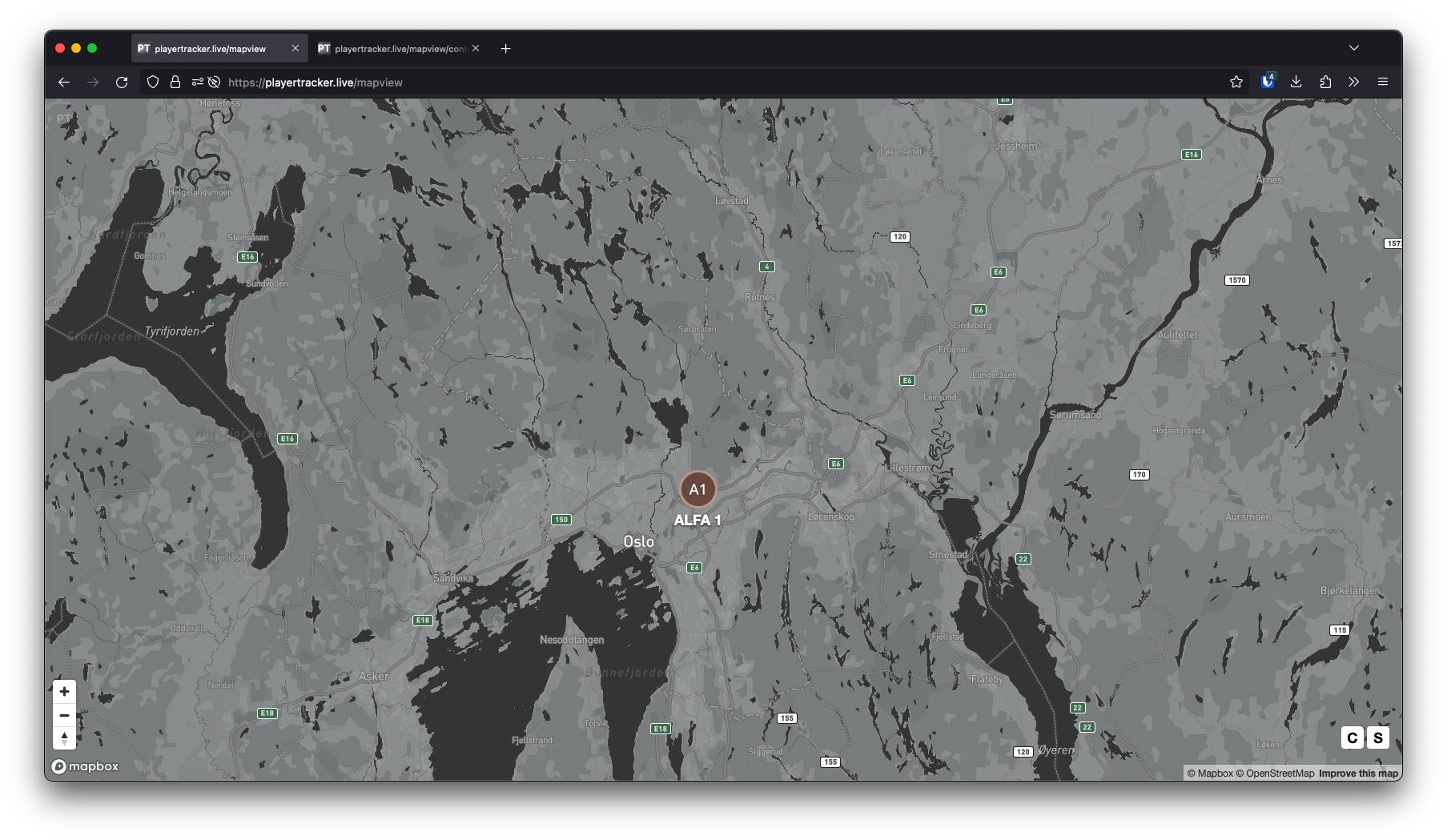Click the C button on map
Viewport: 1447px width, 840px height.
(x=1353, y=738)
